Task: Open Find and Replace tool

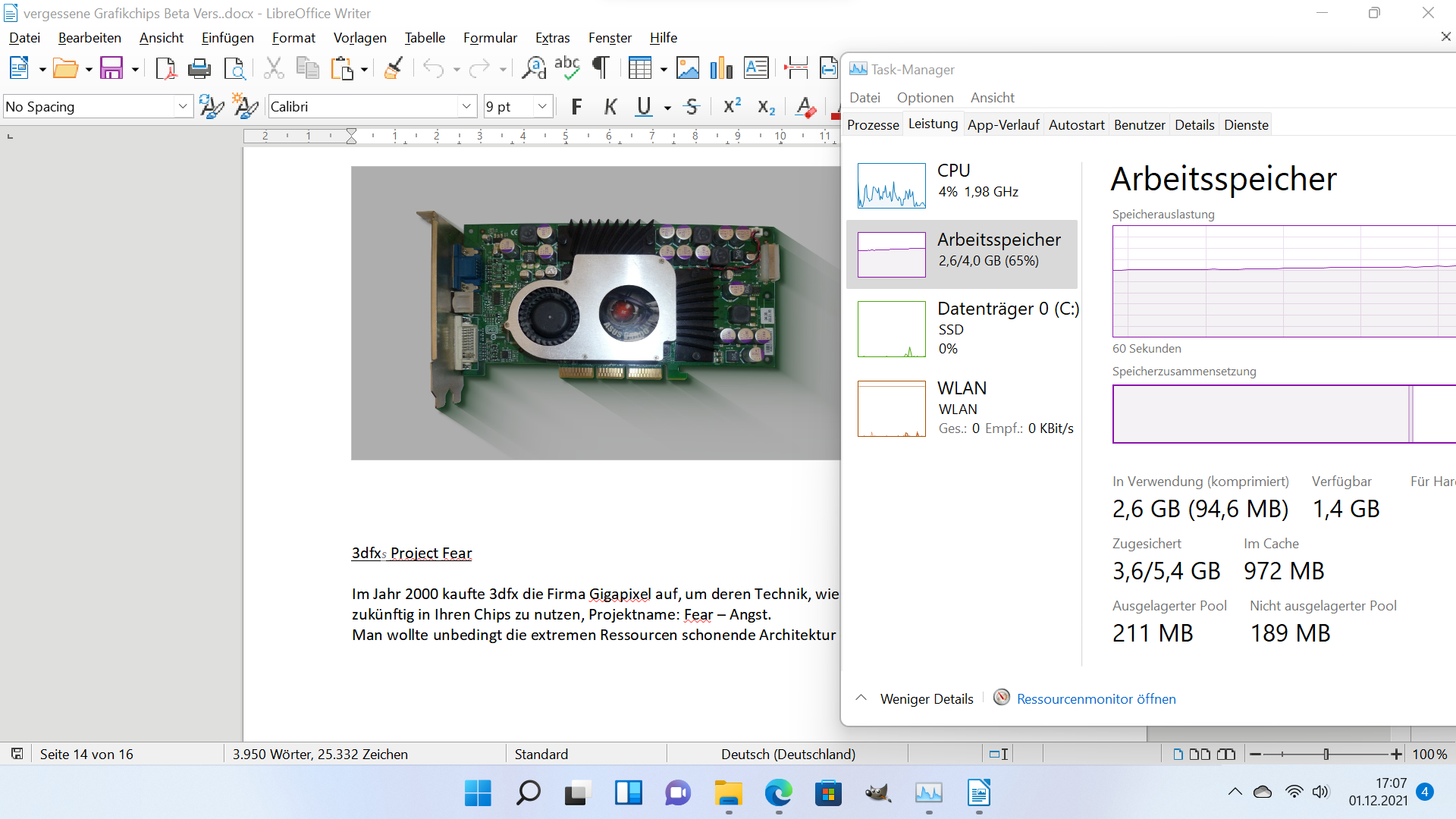Action: pyautogui.click(x=534, y=69)
